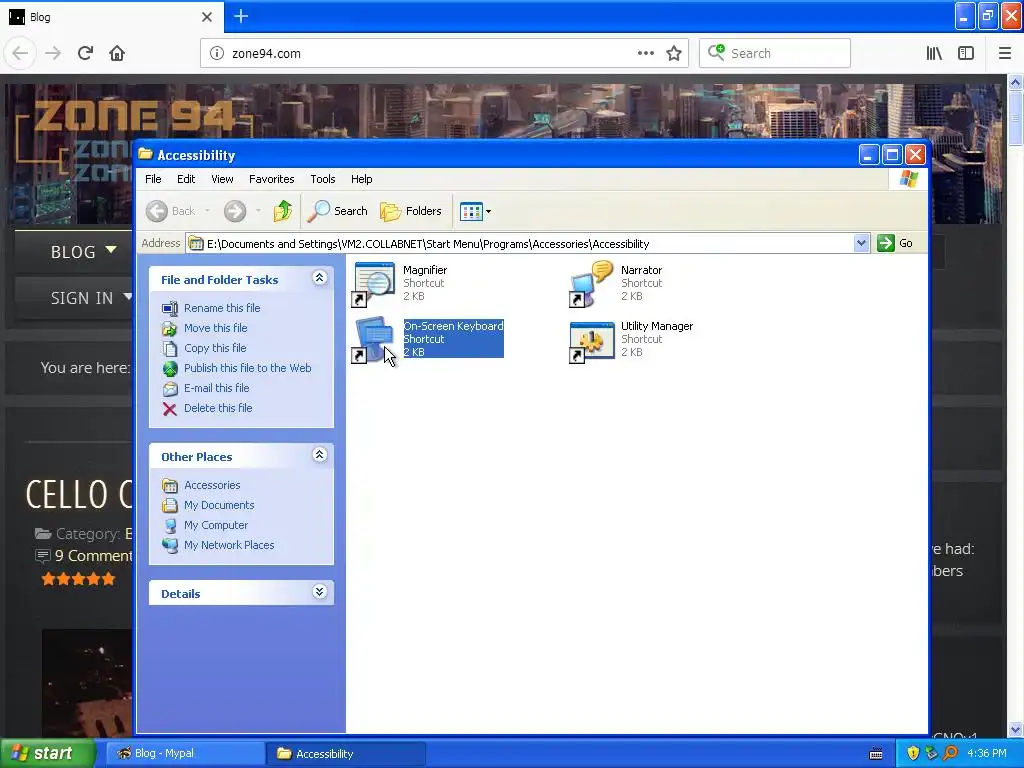1024x768 pixels.
Task: Click the Start button
Action: (47, 753)
